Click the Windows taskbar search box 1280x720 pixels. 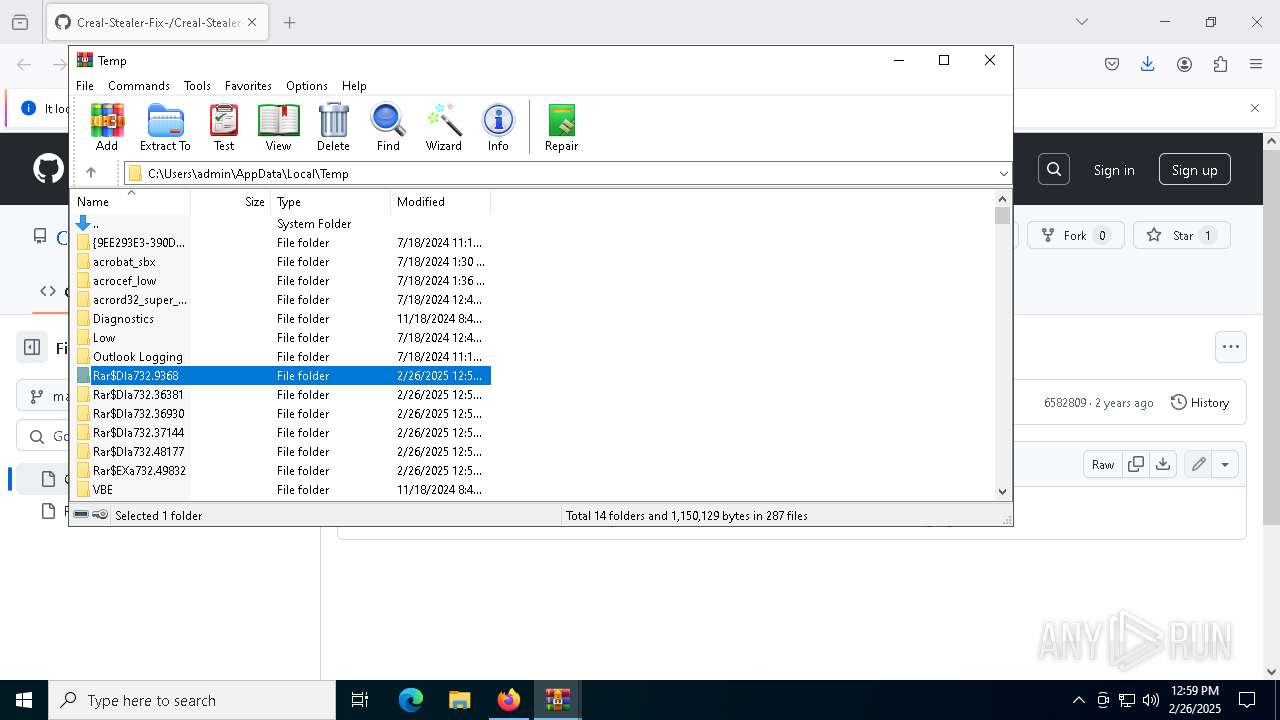[x=192, y=700]
